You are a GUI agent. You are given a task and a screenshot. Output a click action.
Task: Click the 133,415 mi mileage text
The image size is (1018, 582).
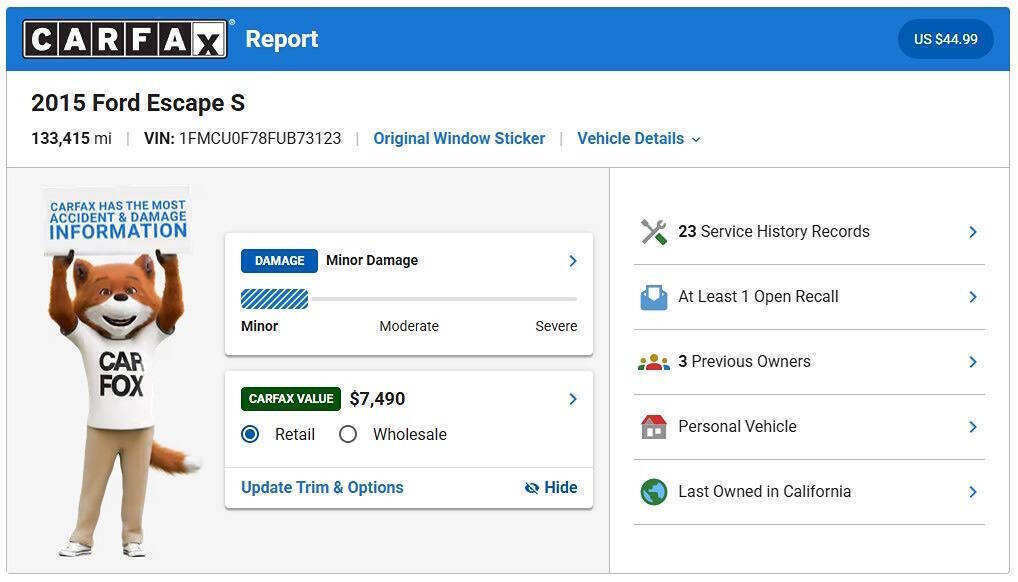click(x=71, y=138)
